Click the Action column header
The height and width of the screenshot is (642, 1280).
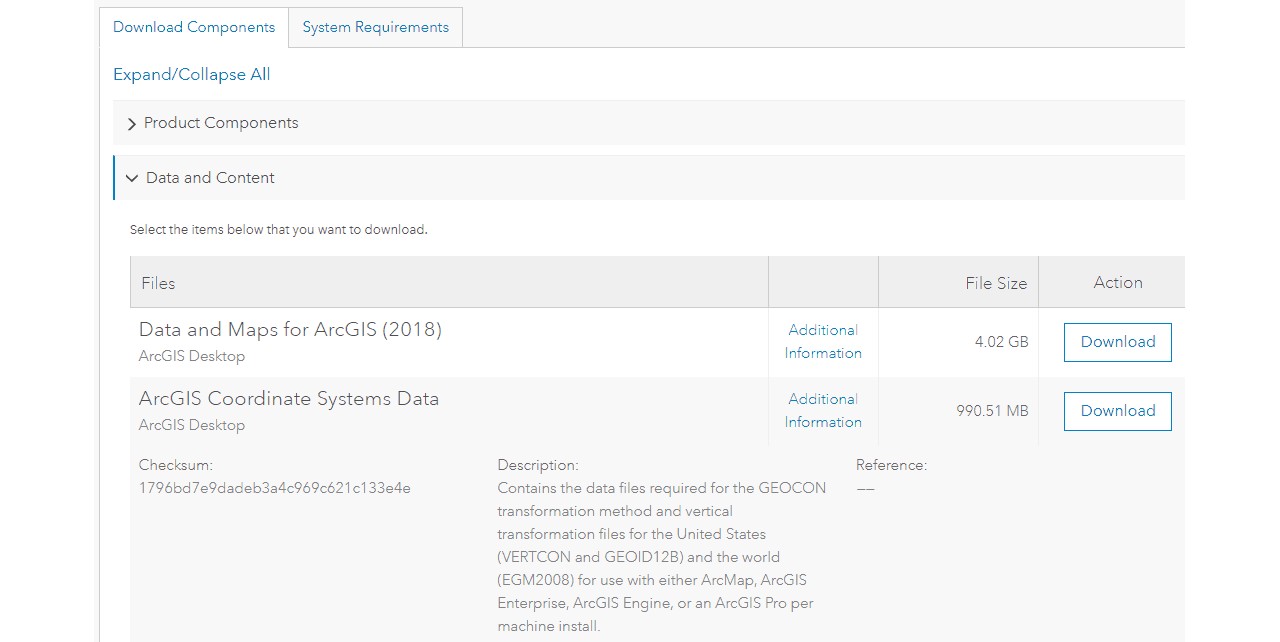tap(1117, 282)
